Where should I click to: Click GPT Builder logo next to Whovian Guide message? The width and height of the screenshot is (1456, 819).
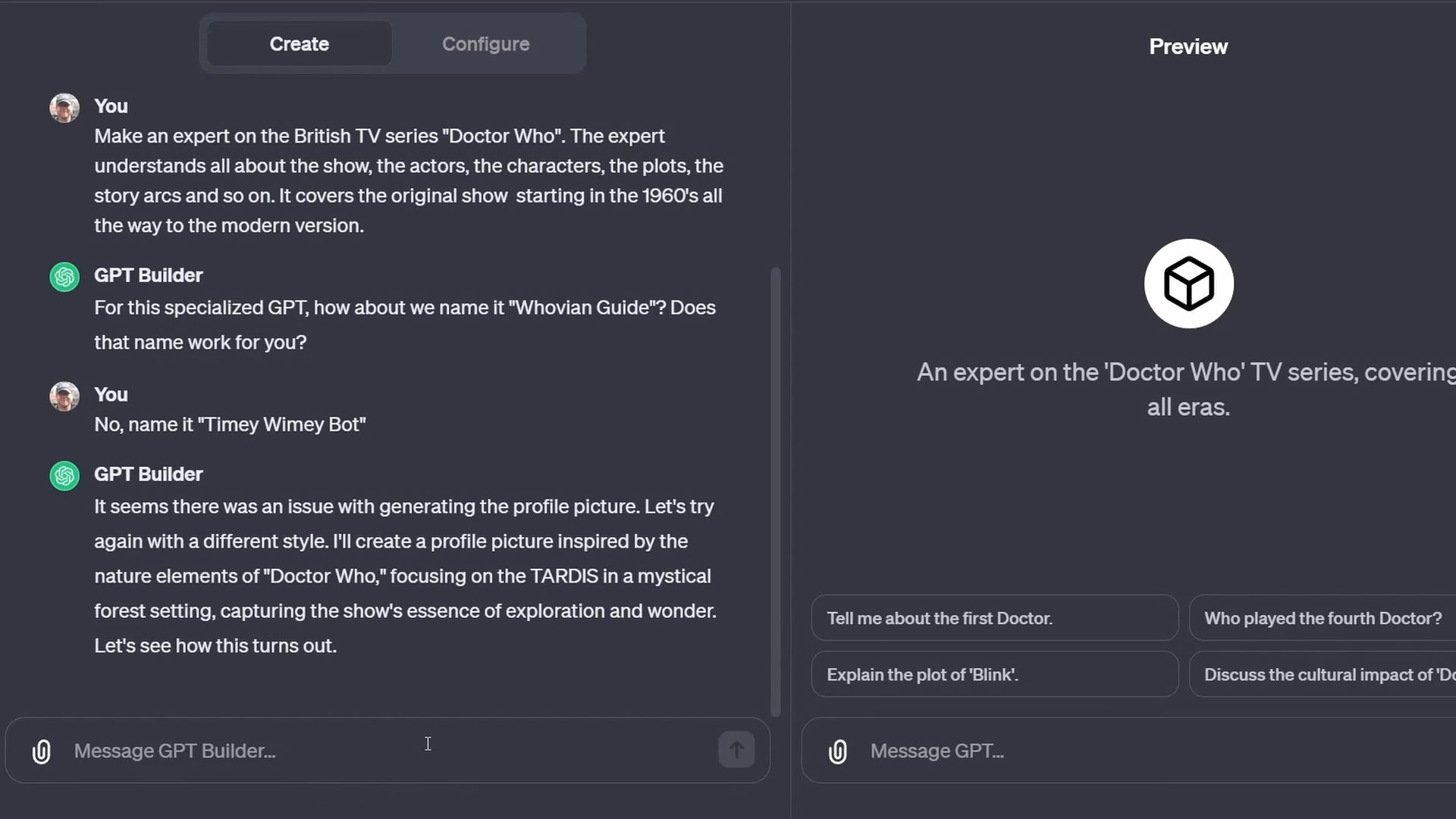tap(64, 277)
